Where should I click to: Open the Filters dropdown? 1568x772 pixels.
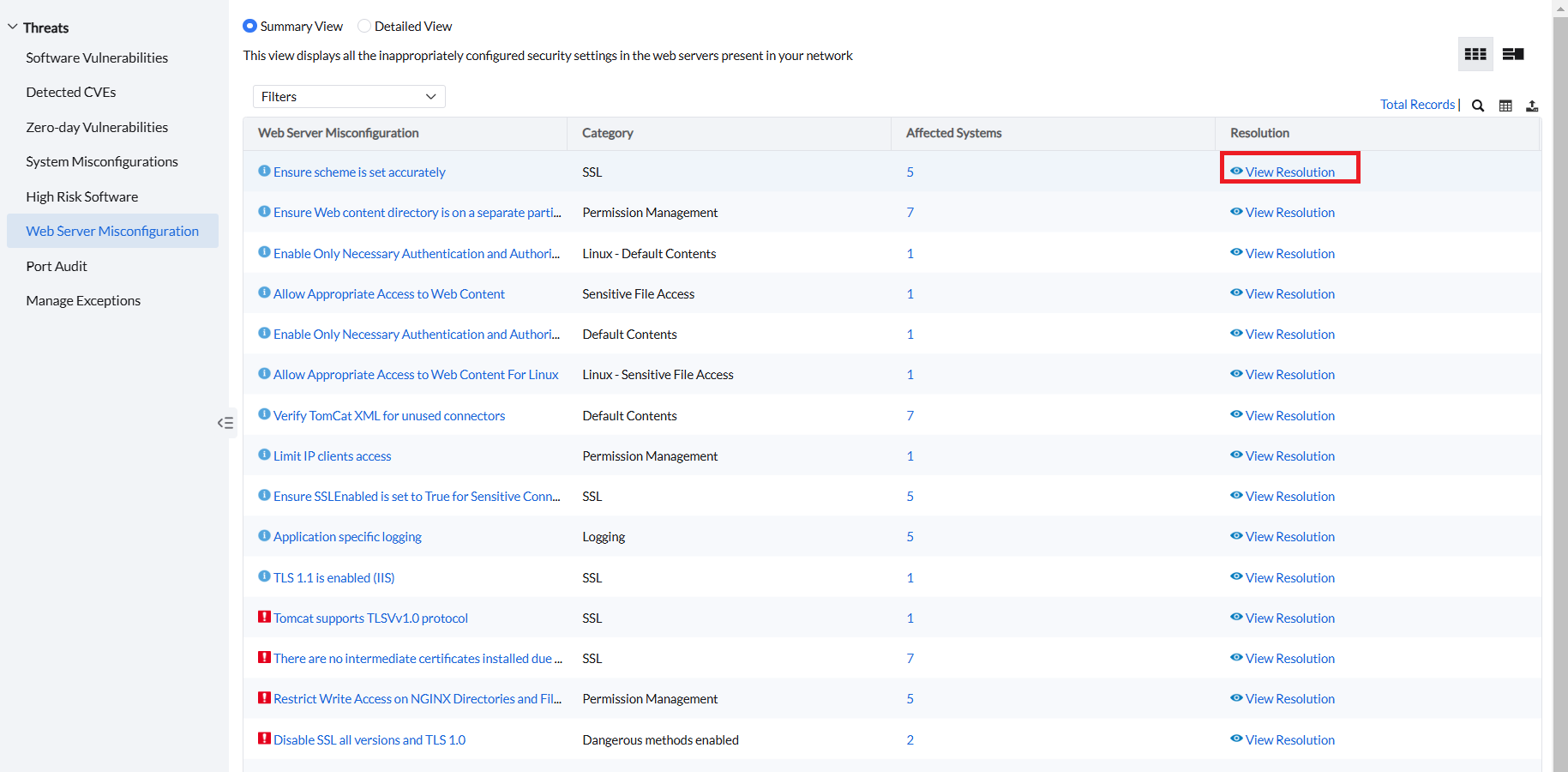point(349,97)
